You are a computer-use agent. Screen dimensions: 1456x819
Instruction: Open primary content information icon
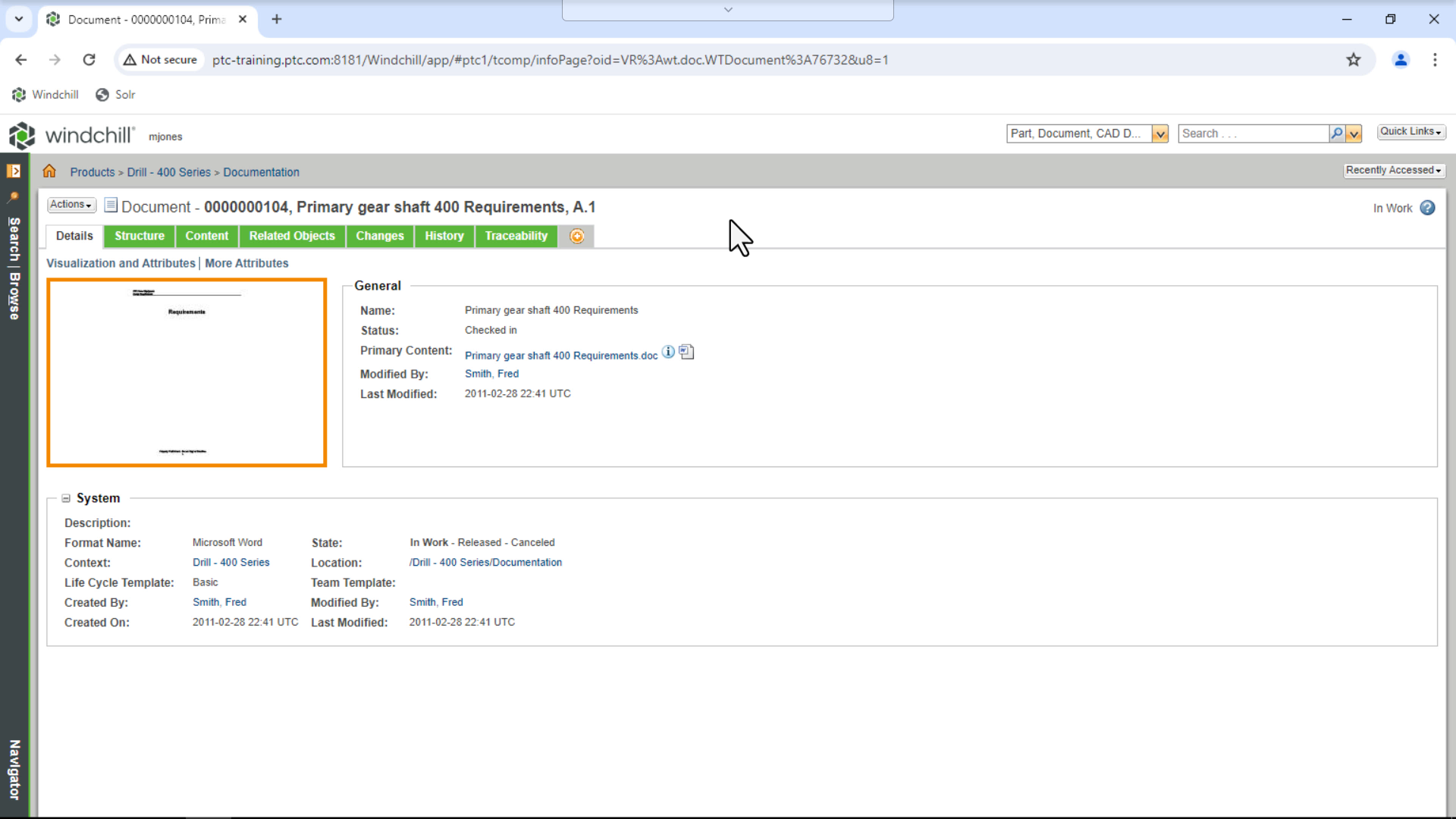pos(668,352)
